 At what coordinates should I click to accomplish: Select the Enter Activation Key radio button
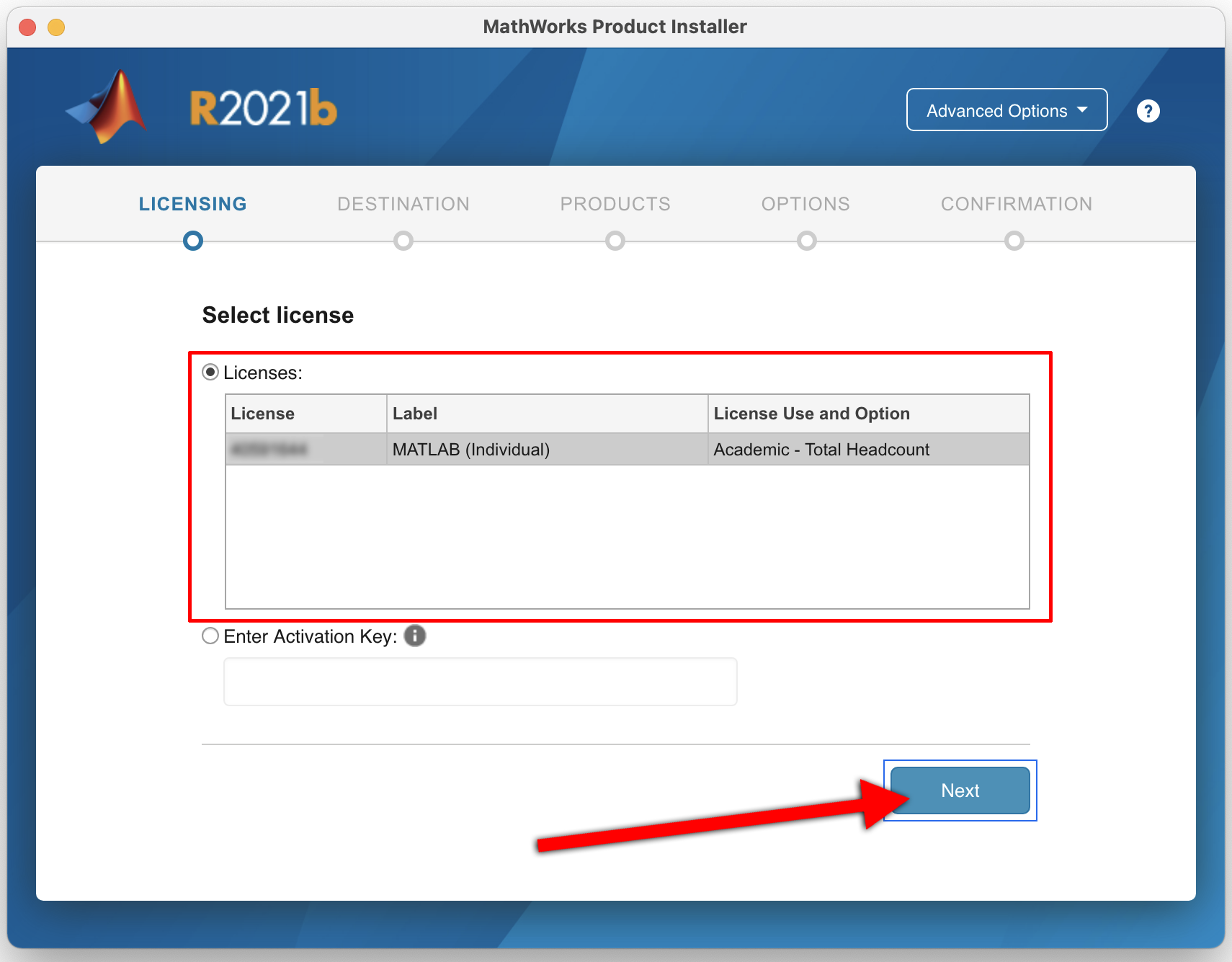coord(210,636)
